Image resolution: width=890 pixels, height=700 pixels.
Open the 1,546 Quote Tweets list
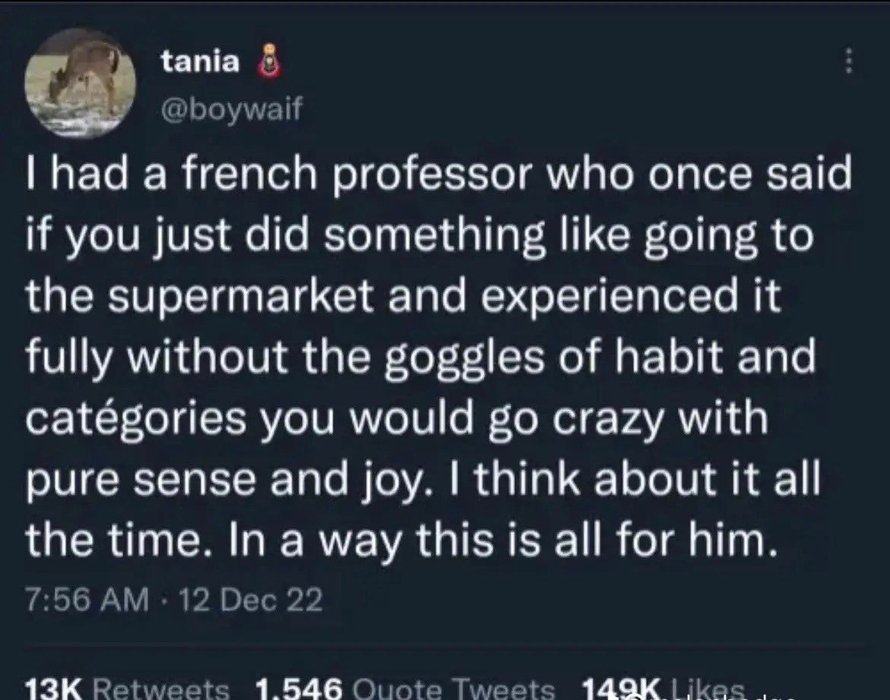coord(406,689)
